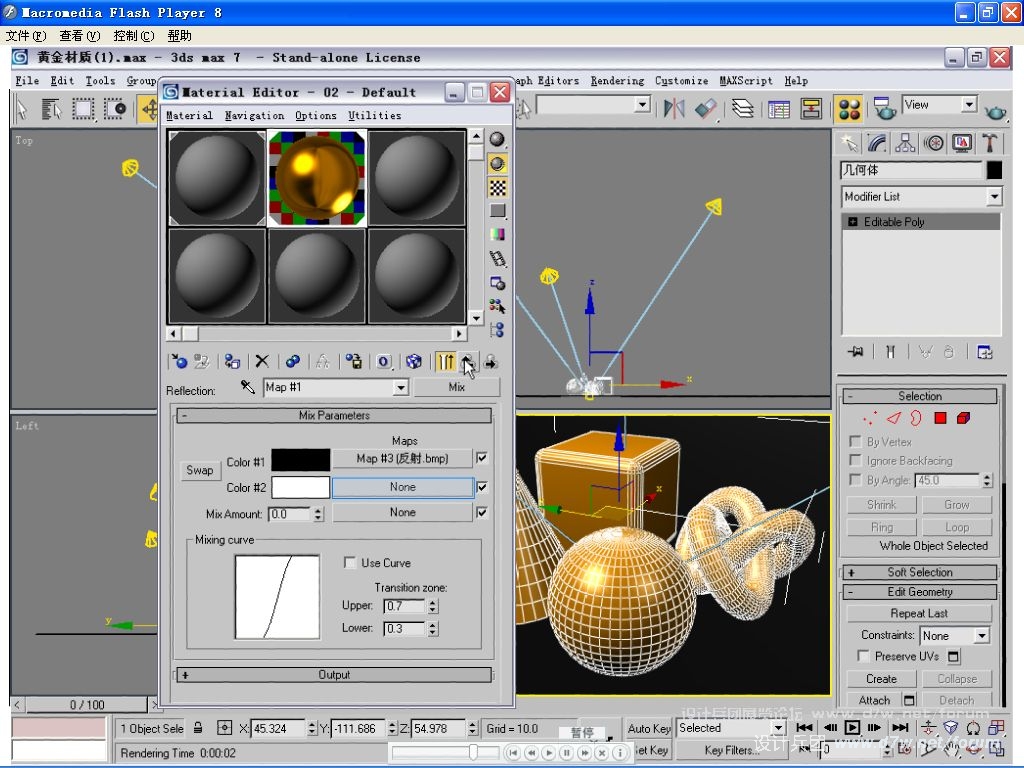Expand the Output rollout
Screen dimensions: 1024x768
click(x=334, y=675)
